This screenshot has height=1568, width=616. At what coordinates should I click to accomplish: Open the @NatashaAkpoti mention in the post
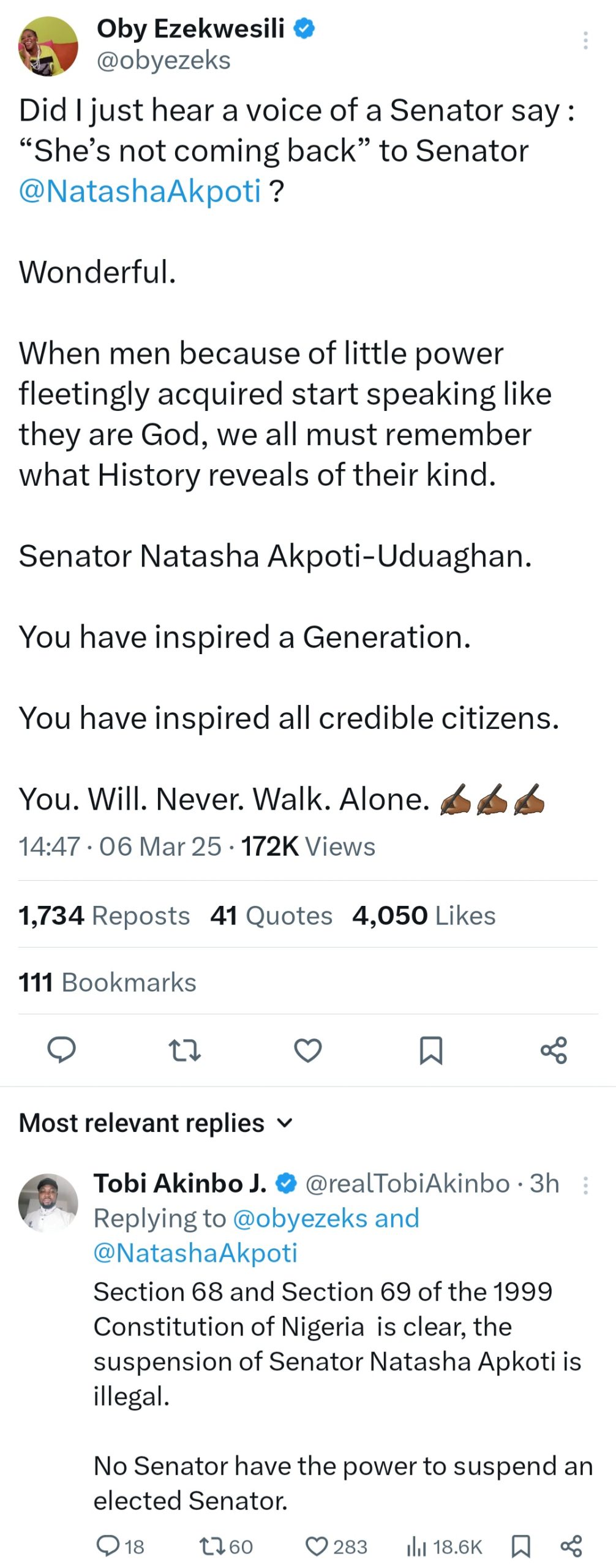140,190
